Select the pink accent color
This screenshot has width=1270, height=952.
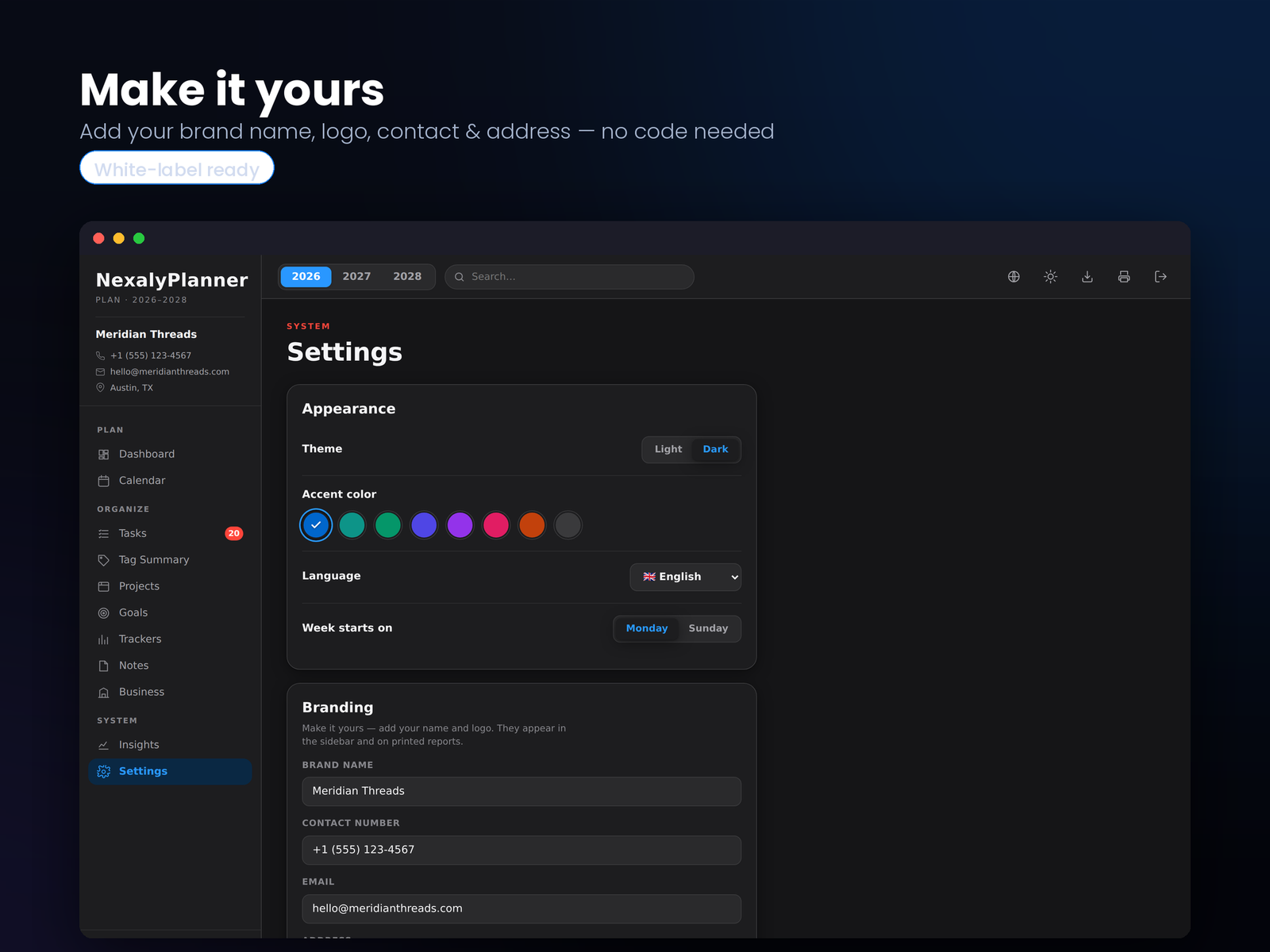(496, 525)
